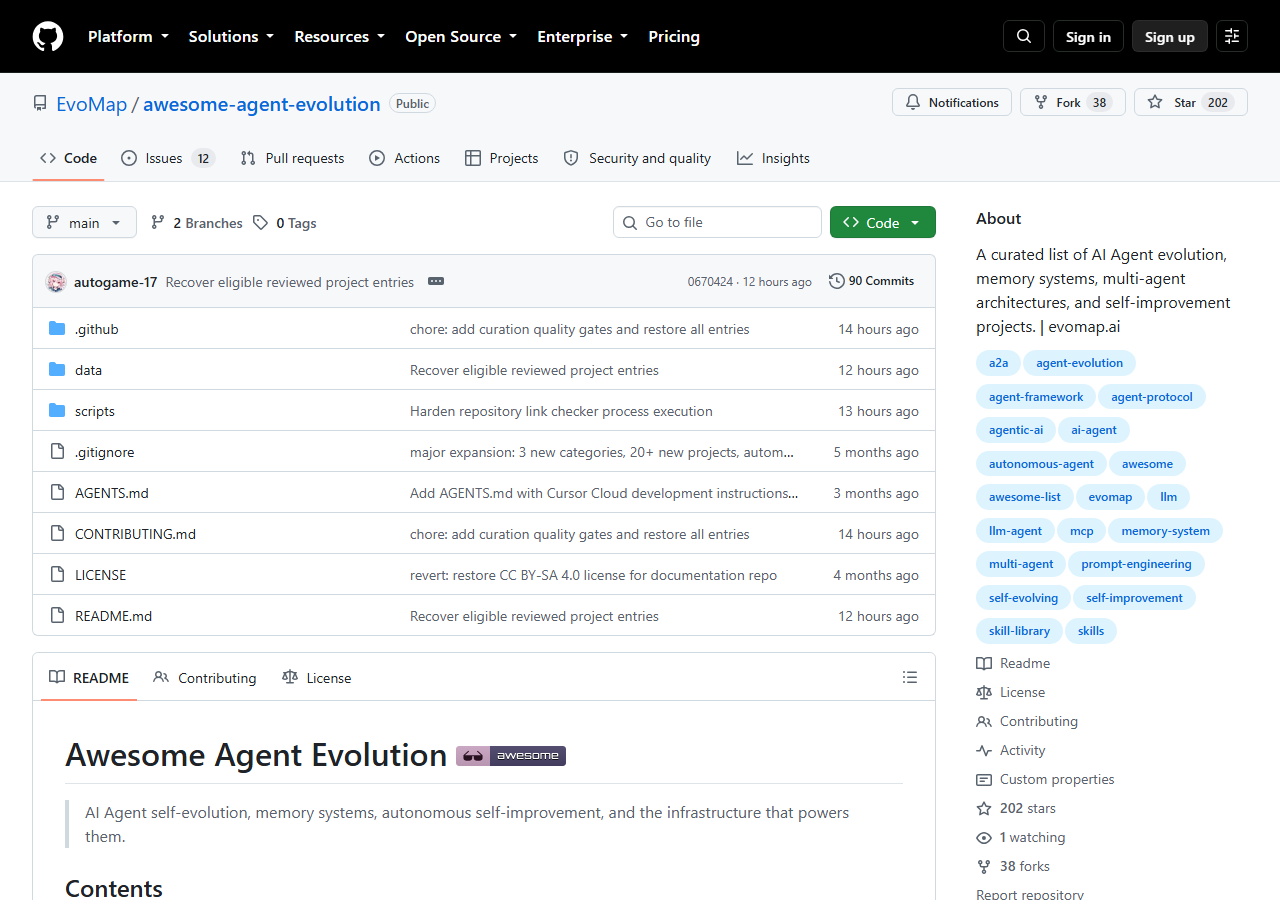
Task: Click the memory-system topic tag
Action: coord(1165,531)
